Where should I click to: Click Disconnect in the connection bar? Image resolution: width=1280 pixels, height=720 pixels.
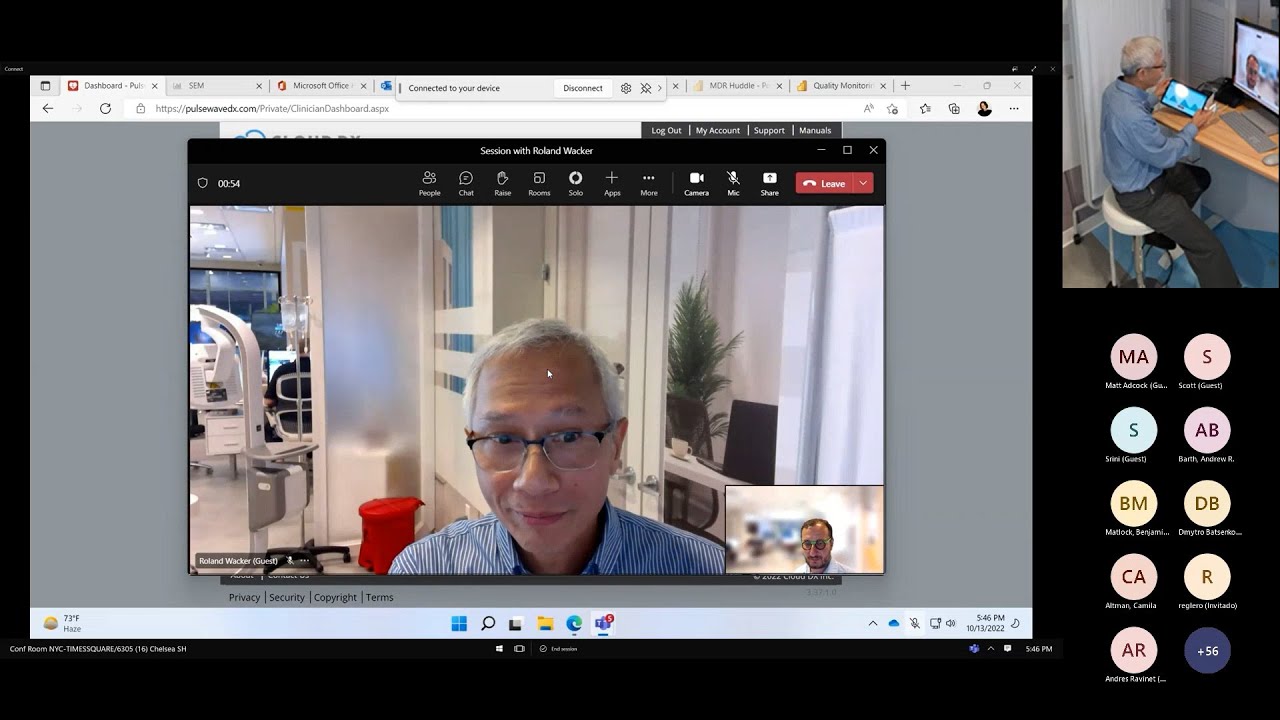pos(583,88)
